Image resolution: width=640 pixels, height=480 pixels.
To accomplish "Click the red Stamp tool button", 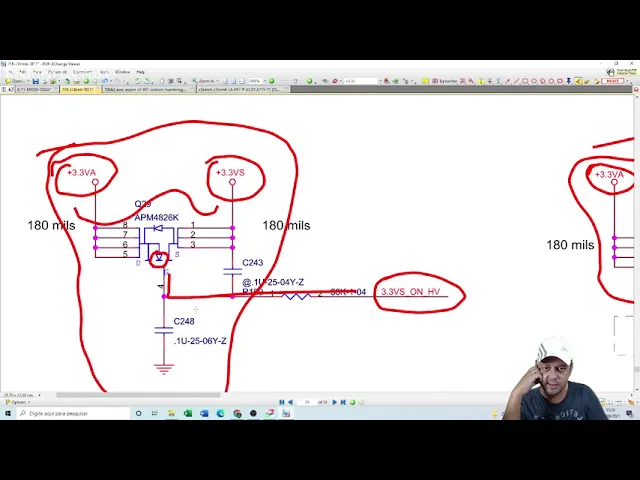I will pyautogui.click(x=612, y=81).
